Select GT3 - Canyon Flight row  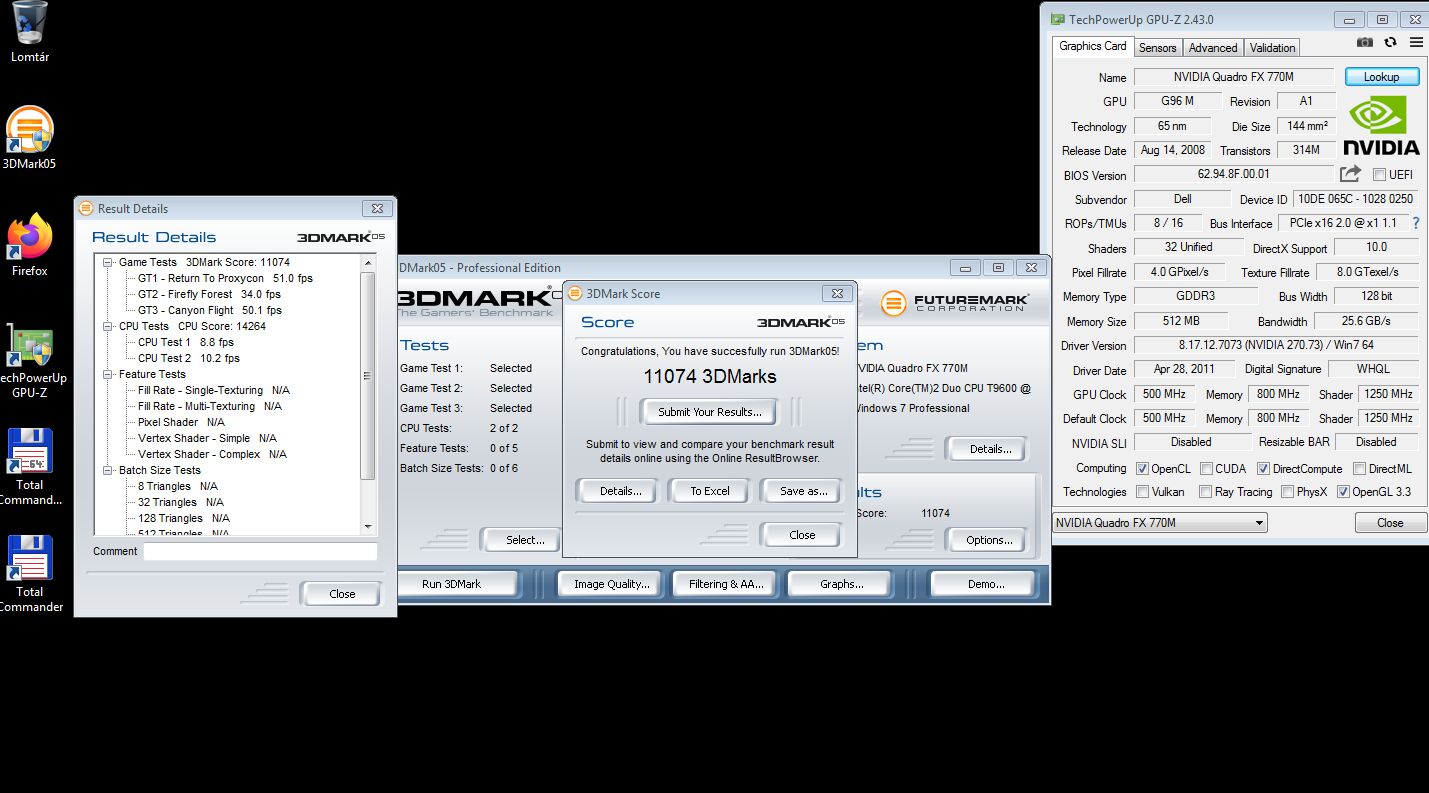(x=210, y=310)
